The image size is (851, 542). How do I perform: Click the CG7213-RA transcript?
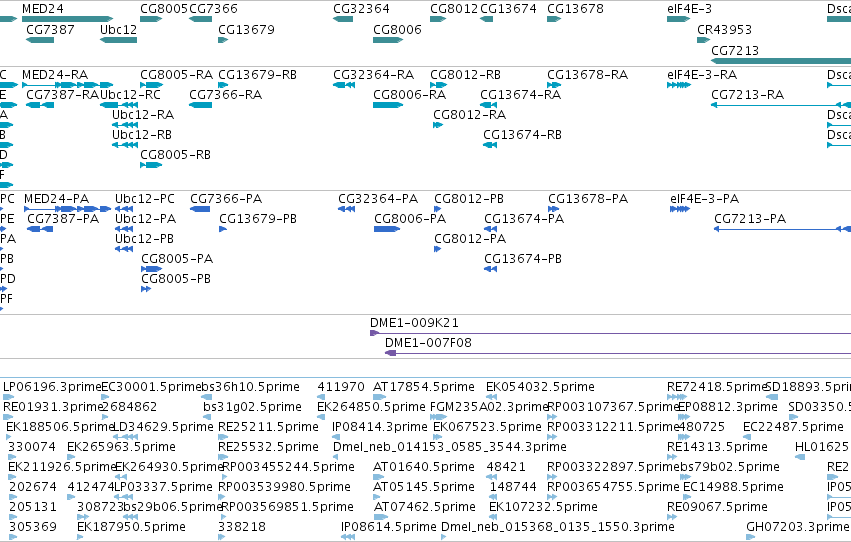pyautogui.click(x=781, y=105)
